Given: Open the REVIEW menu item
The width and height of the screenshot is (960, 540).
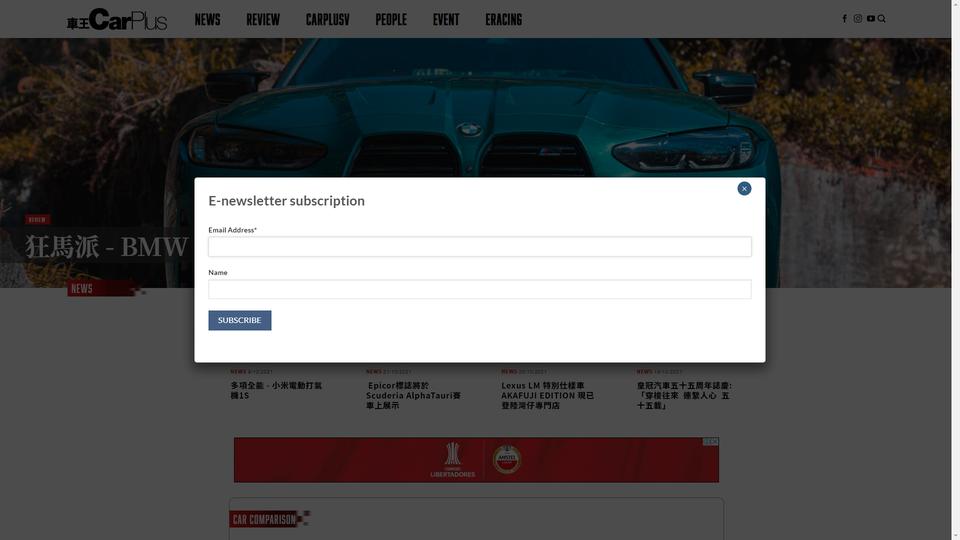Looking at the screenshot, I should point(263,20).
